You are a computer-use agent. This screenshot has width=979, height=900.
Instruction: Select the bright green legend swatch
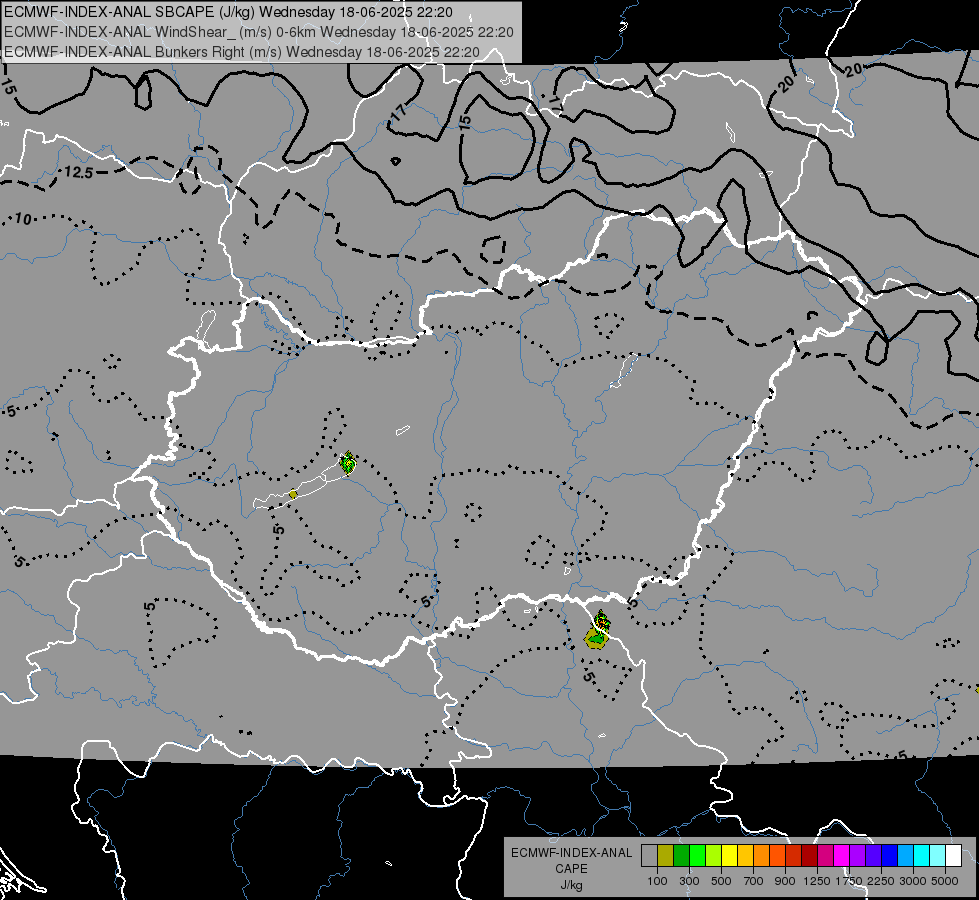[x=697, y=856]
